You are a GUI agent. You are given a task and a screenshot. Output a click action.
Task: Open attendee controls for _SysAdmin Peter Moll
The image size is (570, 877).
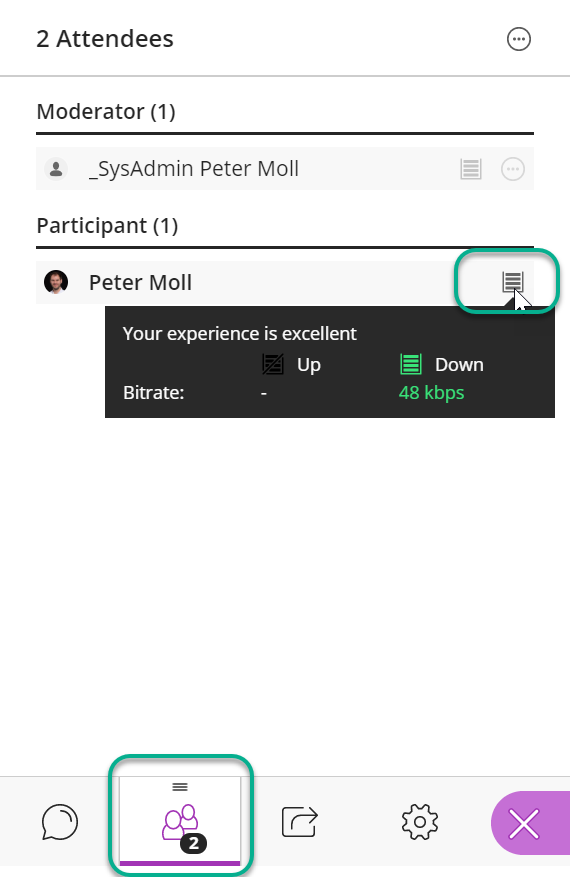click(513, 169)
